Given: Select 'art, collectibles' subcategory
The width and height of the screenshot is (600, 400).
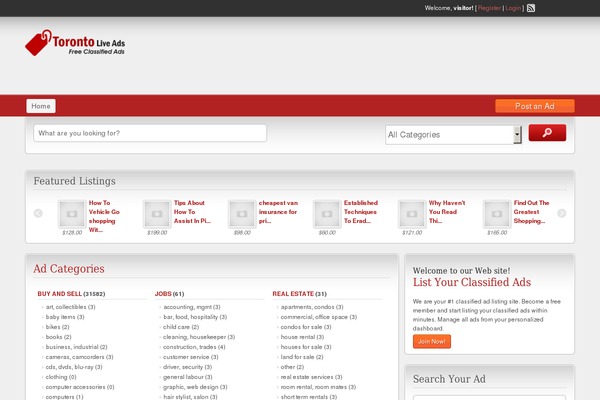Looking at the screenshot, I should point(66,307).
